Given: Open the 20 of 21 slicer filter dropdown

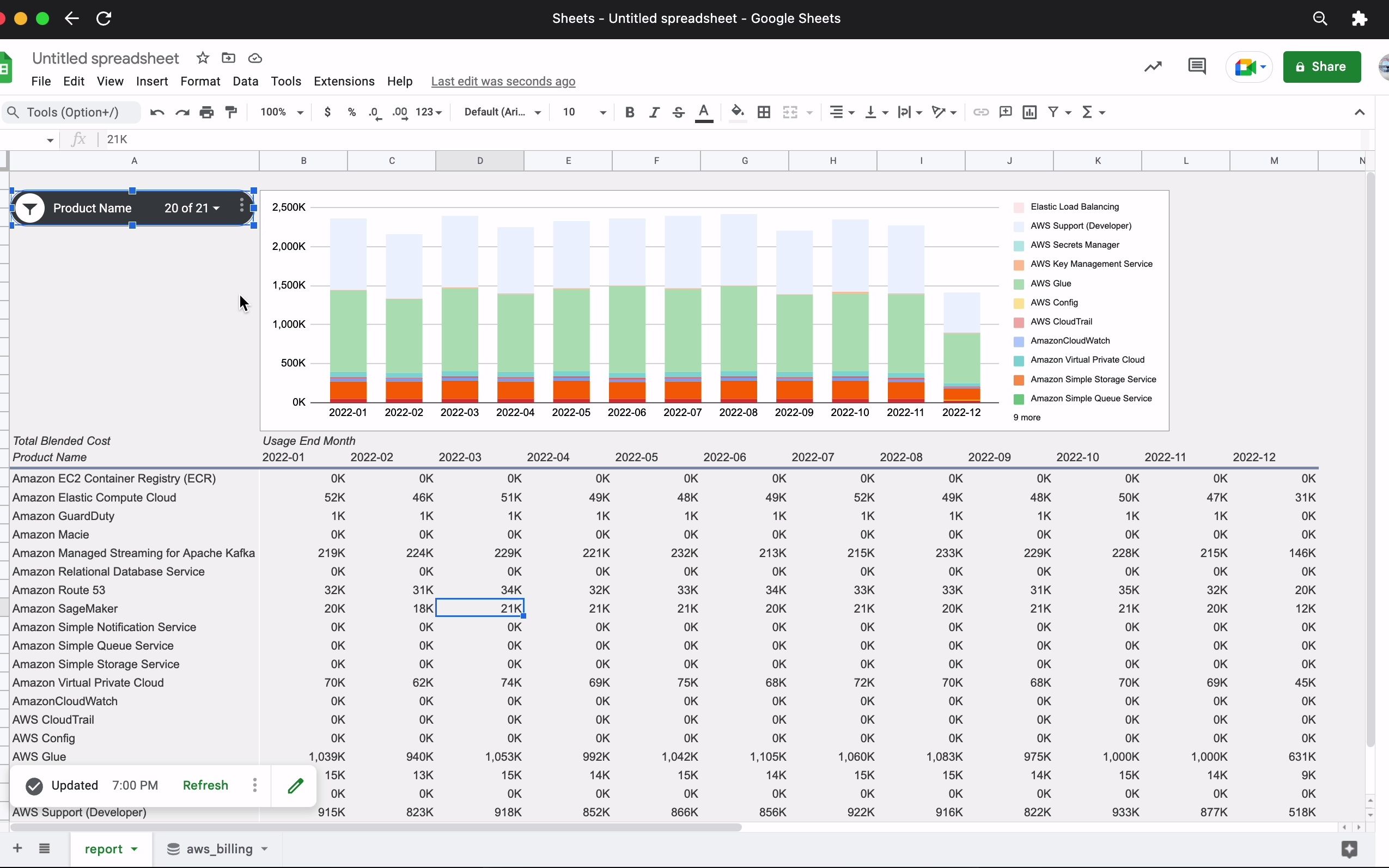Looking at the screenshot, I should (192, 208).
